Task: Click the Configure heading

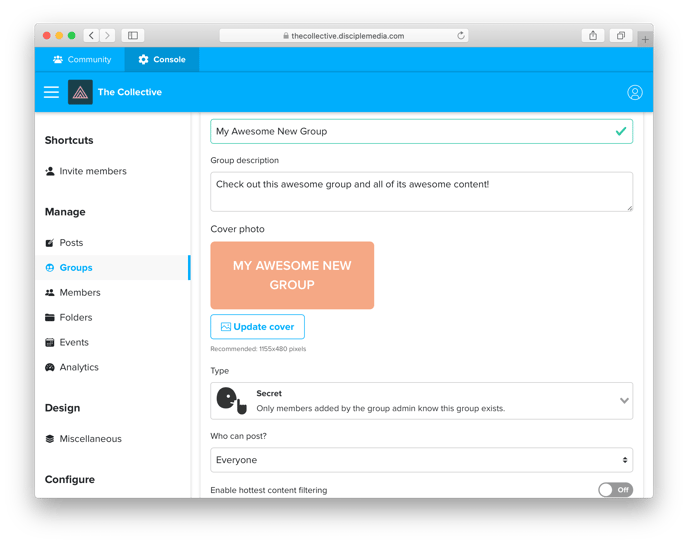Action: coord(70,480)
